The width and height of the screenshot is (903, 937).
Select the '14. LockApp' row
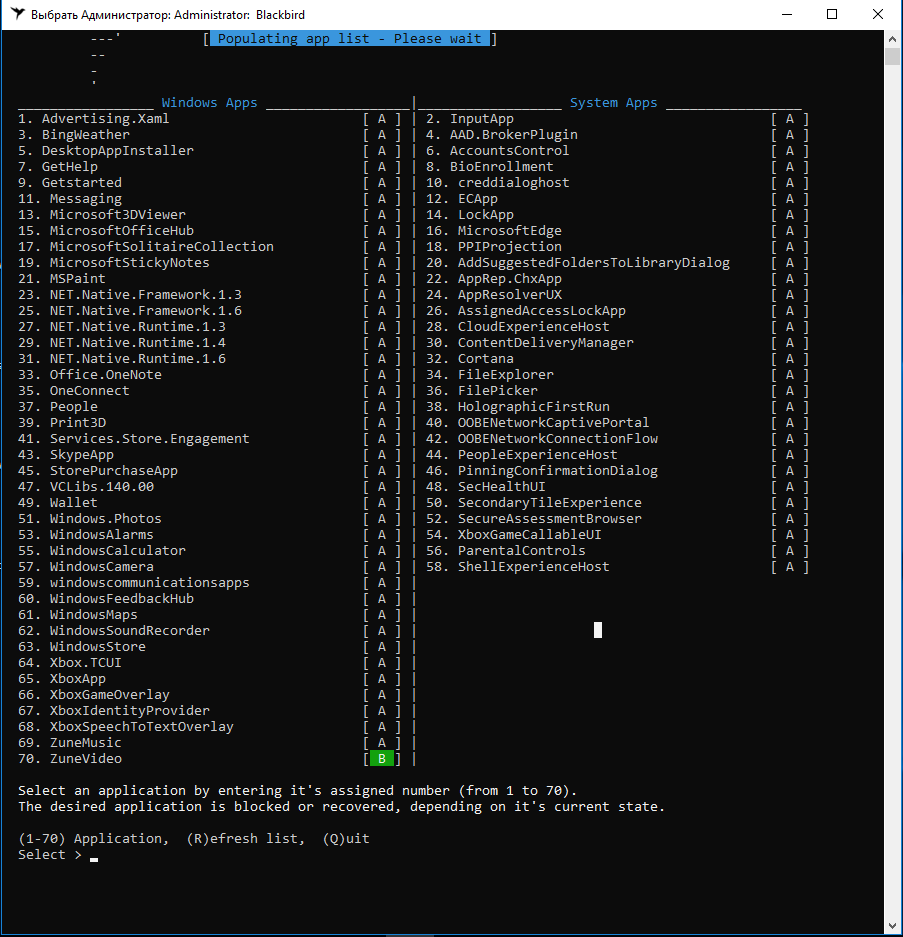pos(617,215)
